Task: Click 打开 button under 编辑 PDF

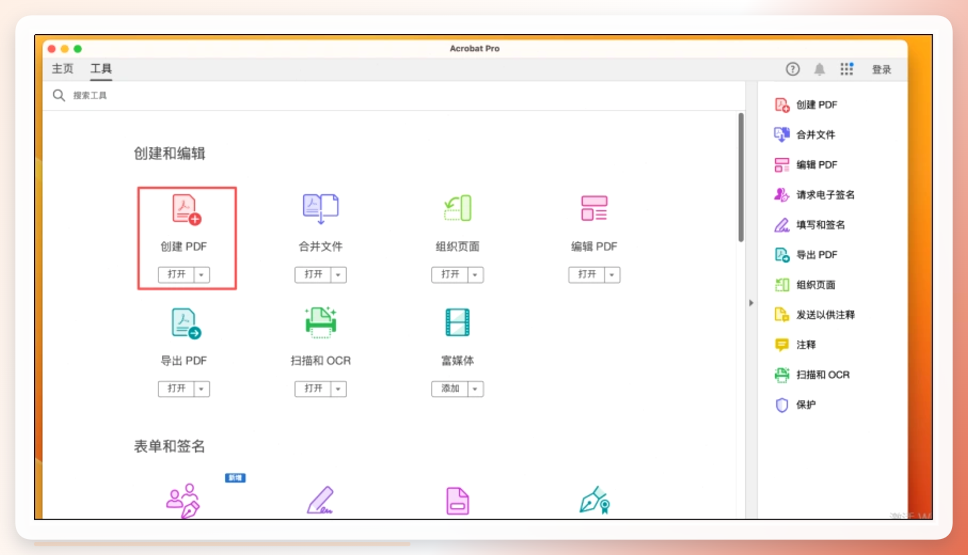Action: pos(586,275)
